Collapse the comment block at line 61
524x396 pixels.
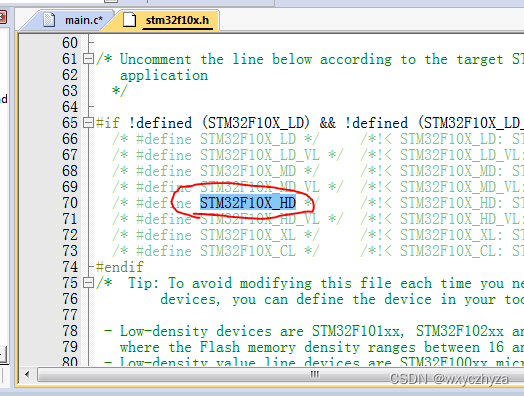pos(88,59)
